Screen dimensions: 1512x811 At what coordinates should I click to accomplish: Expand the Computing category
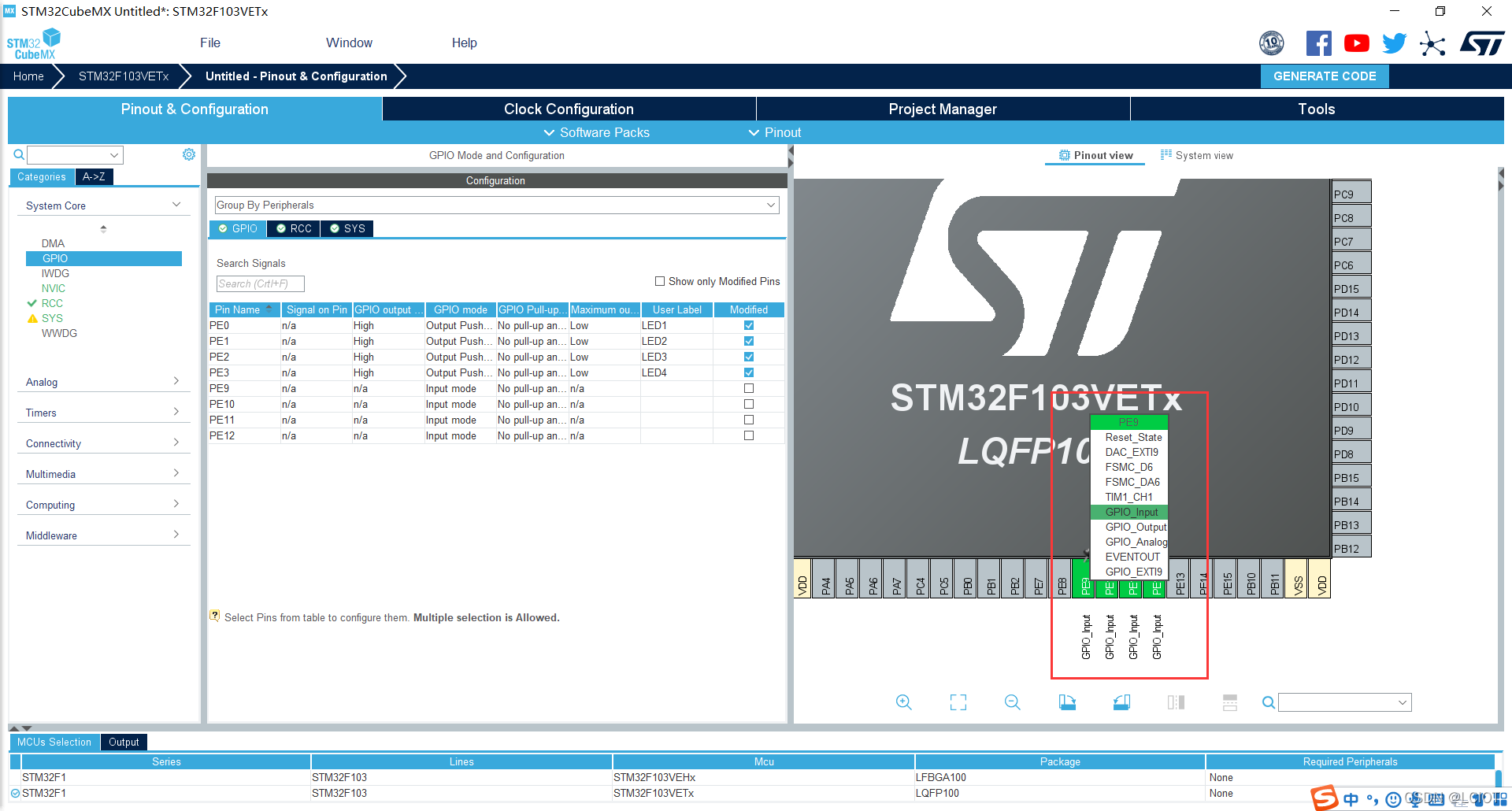click(103, 505)
